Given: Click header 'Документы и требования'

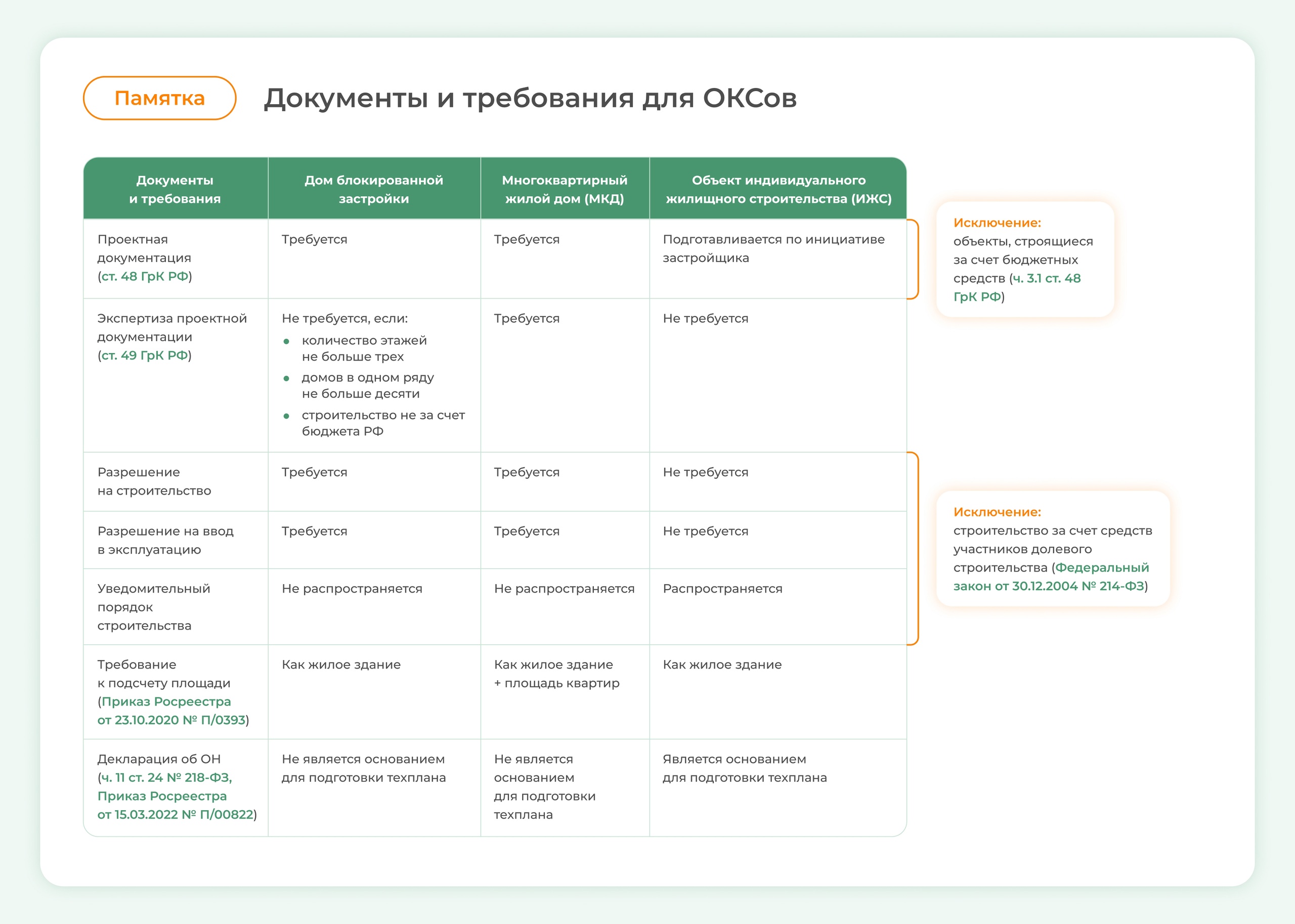Looking at the screenshot, I should [x=175, y=190].
